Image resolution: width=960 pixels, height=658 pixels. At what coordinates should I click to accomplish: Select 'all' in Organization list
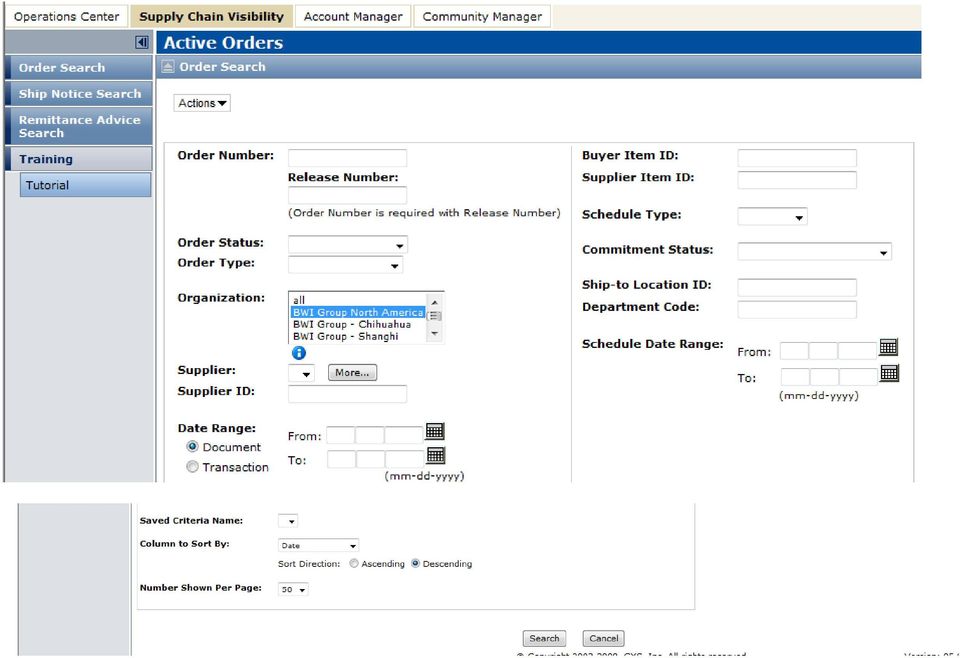click(358, 300)
